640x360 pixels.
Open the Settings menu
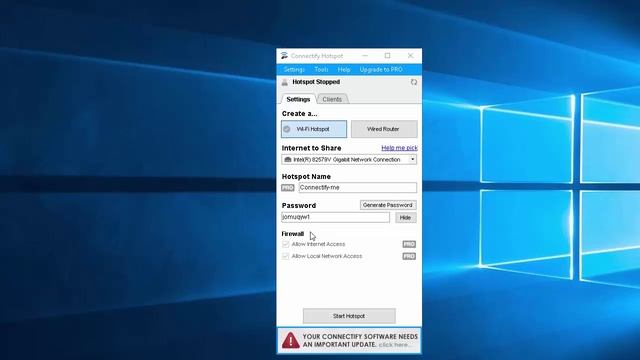294,69
